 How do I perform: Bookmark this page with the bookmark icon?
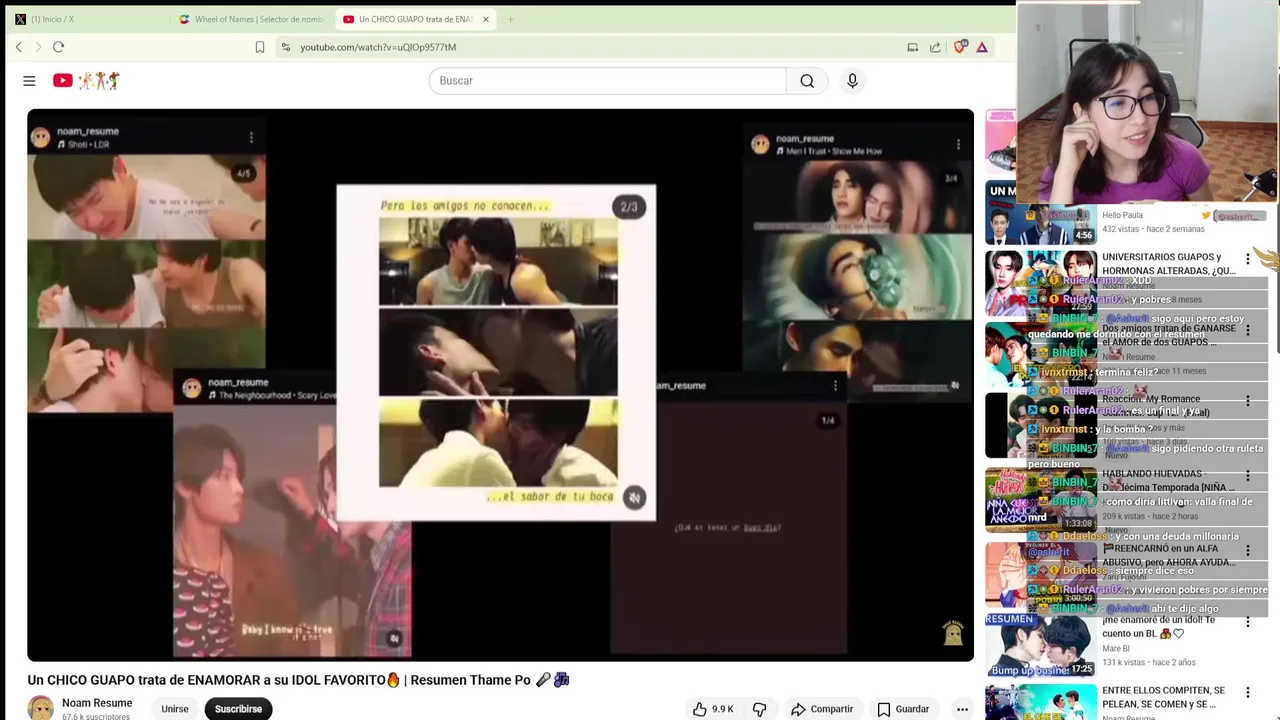pyautogui.click(x=260, y=47)
